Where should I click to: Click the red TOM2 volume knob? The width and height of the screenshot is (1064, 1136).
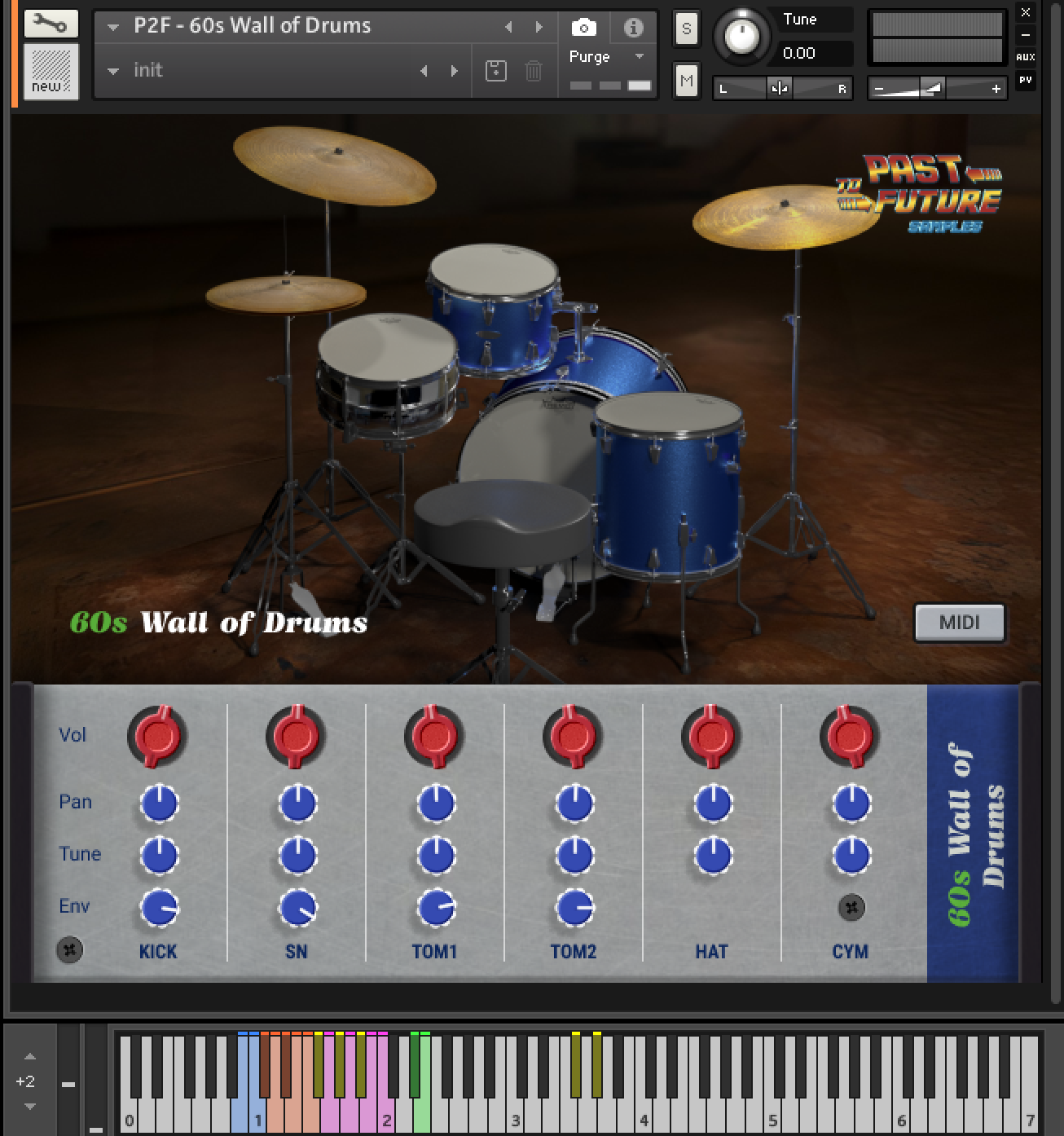coord(574,736)
